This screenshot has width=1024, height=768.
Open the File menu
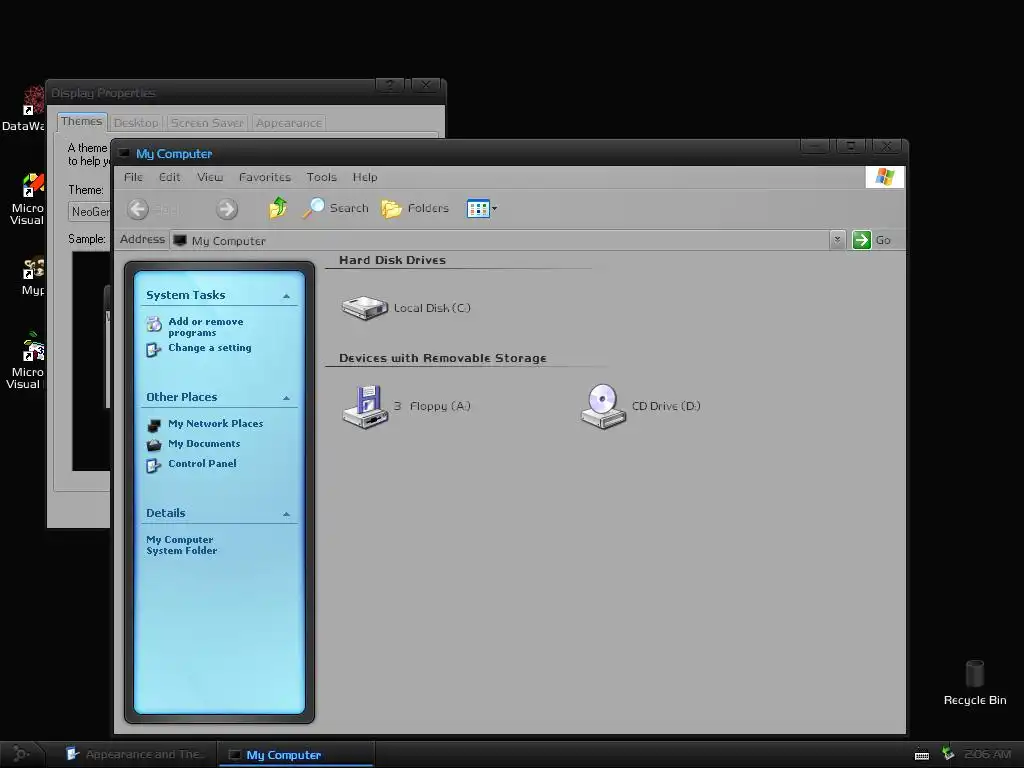pyautogui.click(x=133, y=177)
